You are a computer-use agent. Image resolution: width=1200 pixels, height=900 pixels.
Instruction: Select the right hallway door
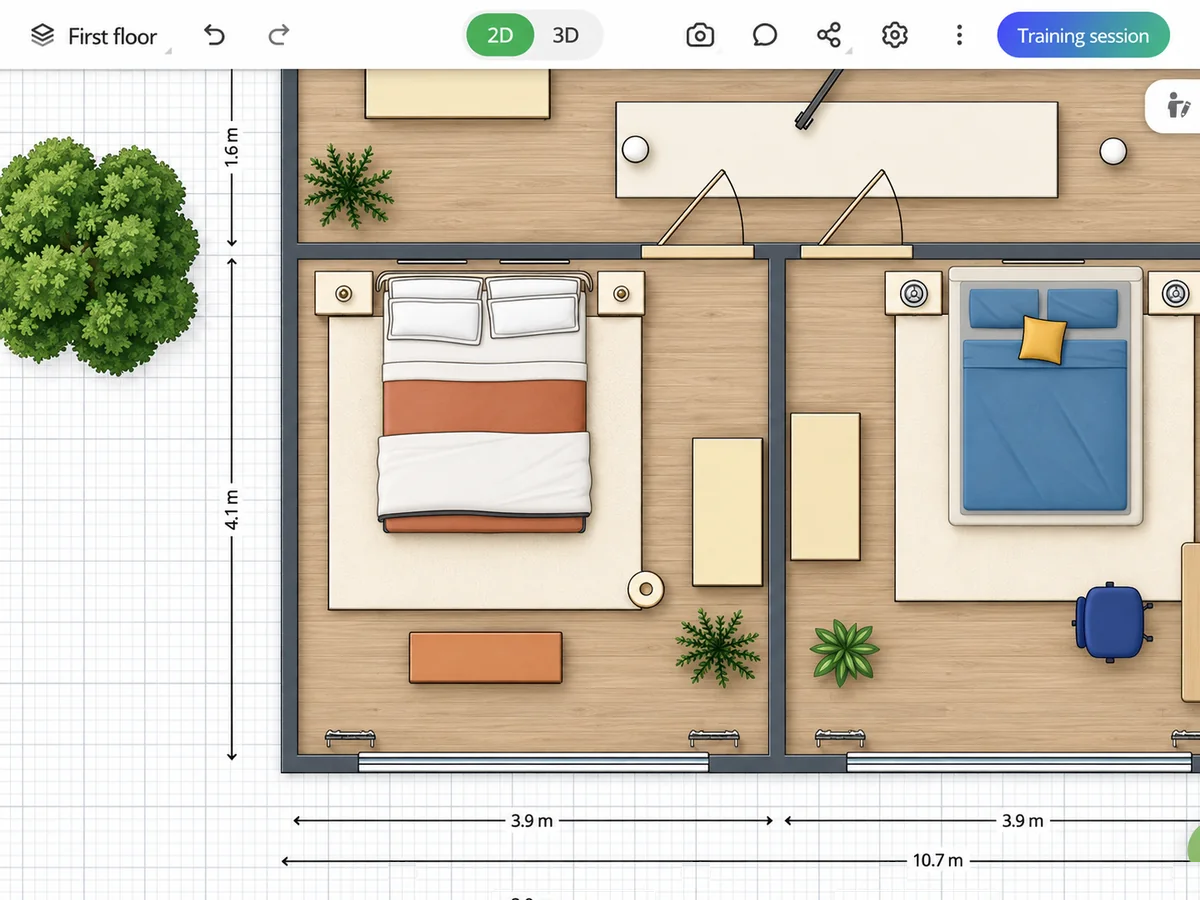click(858, 215)
